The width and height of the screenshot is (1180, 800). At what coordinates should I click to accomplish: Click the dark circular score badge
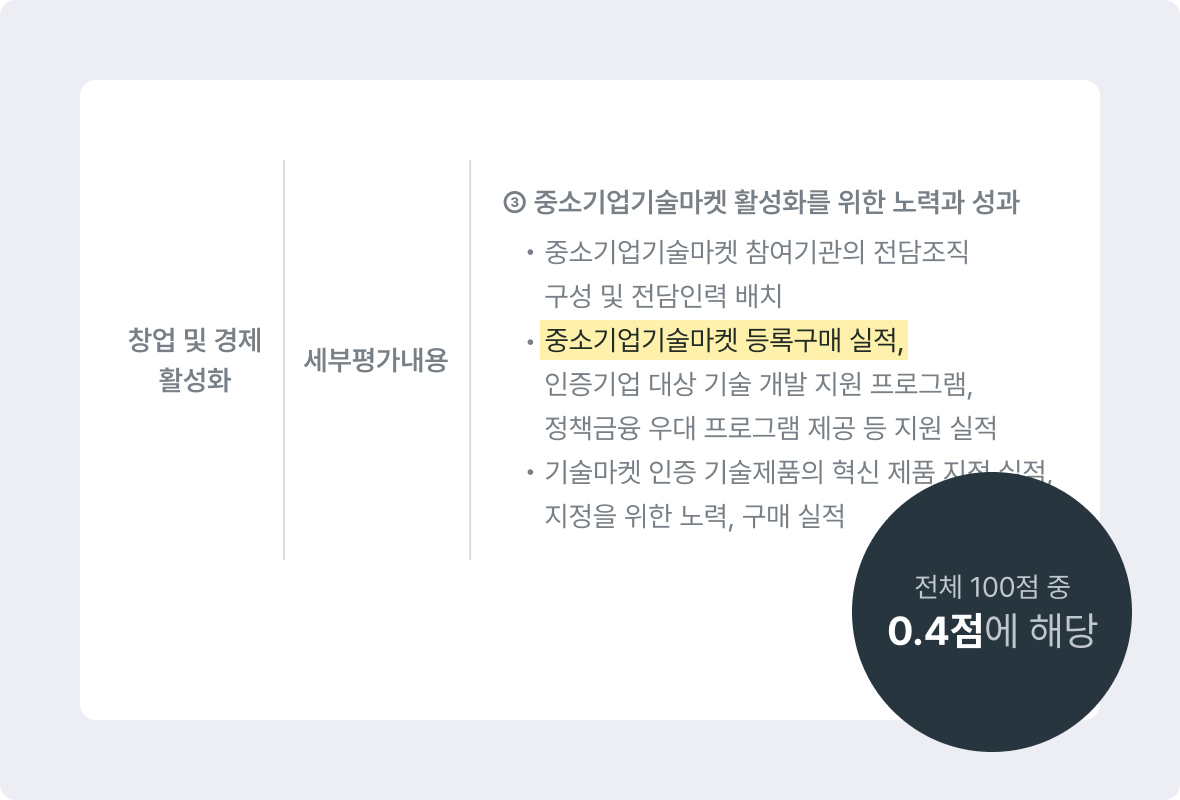991,611
